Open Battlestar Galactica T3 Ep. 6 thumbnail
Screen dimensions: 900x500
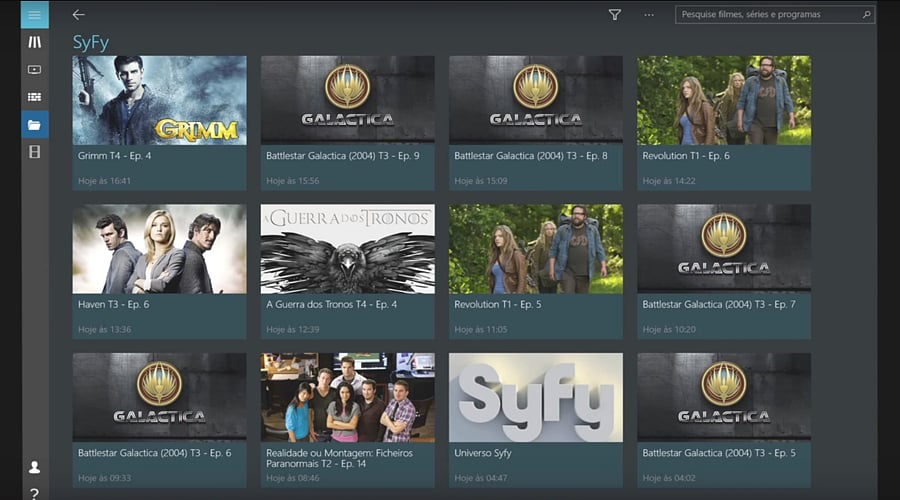(160, 397)
